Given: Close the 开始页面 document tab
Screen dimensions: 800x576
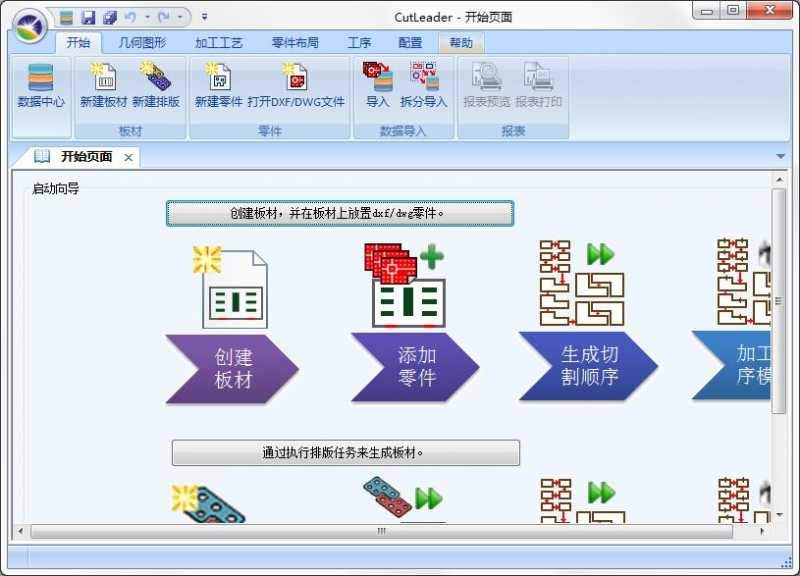Looking at the screenshot, I should 129,158.
